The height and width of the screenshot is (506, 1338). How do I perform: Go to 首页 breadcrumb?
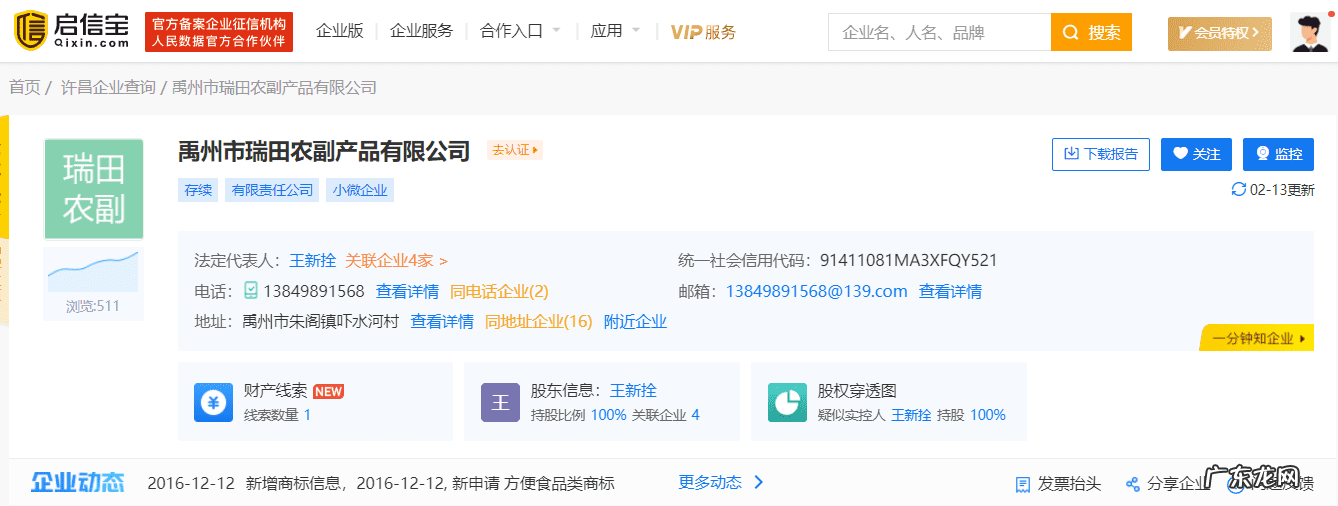click(x=25, y=87)
